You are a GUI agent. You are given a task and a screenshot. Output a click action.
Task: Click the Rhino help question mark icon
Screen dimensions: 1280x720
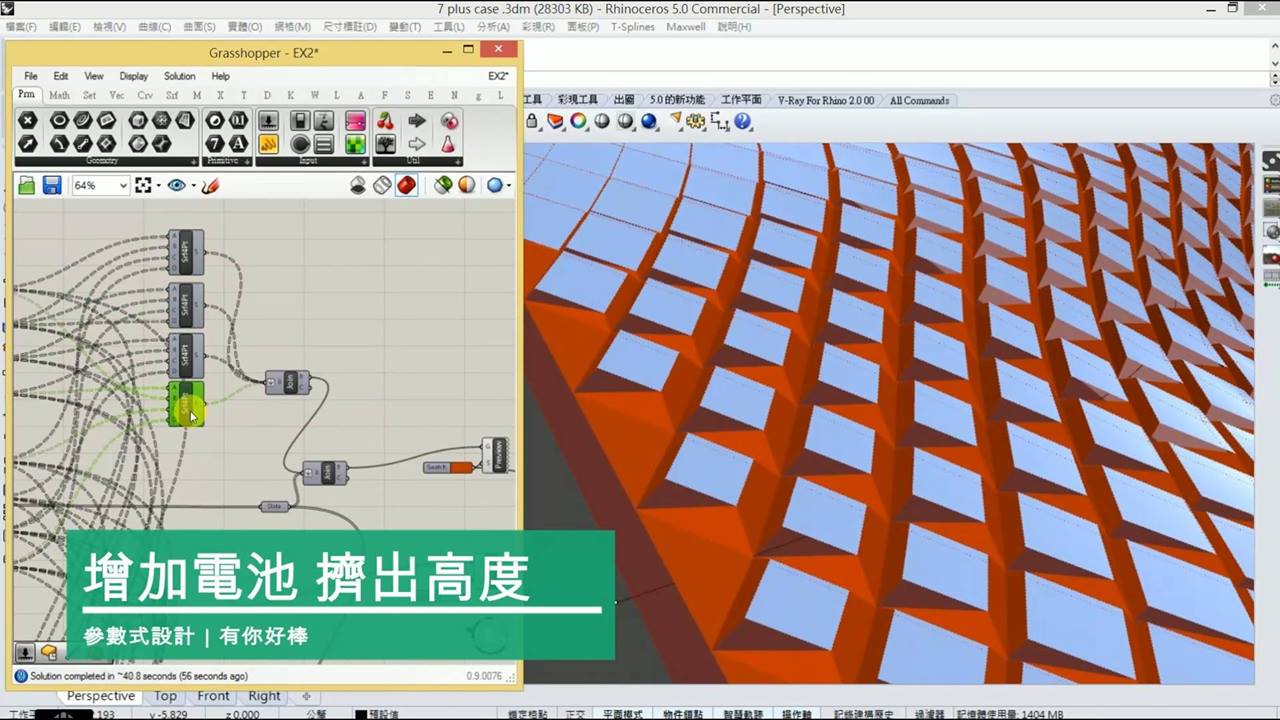(x=742, y=121)
